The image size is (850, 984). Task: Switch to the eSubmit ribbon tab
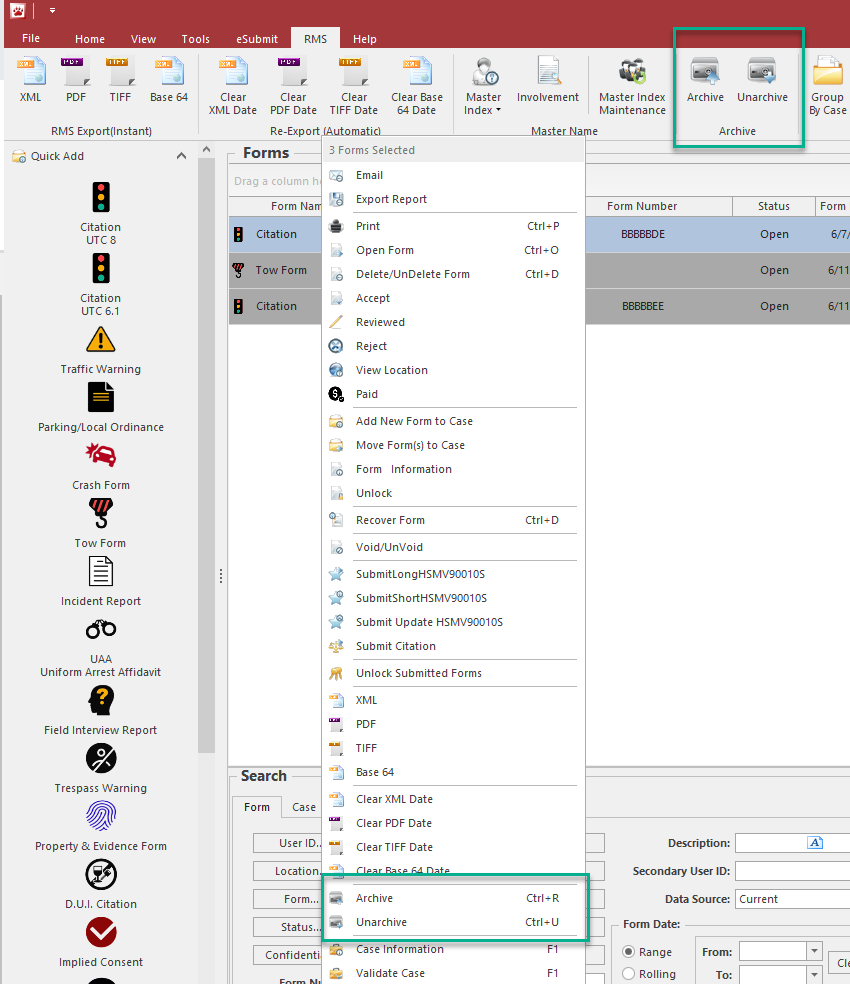[257, 39]
